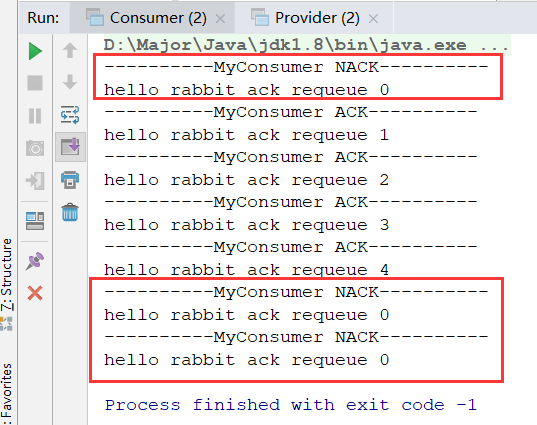Image resolution: width=537 pixels, height=425 pixels.
Task: Click the red X close icon
Action: (35, 293)
